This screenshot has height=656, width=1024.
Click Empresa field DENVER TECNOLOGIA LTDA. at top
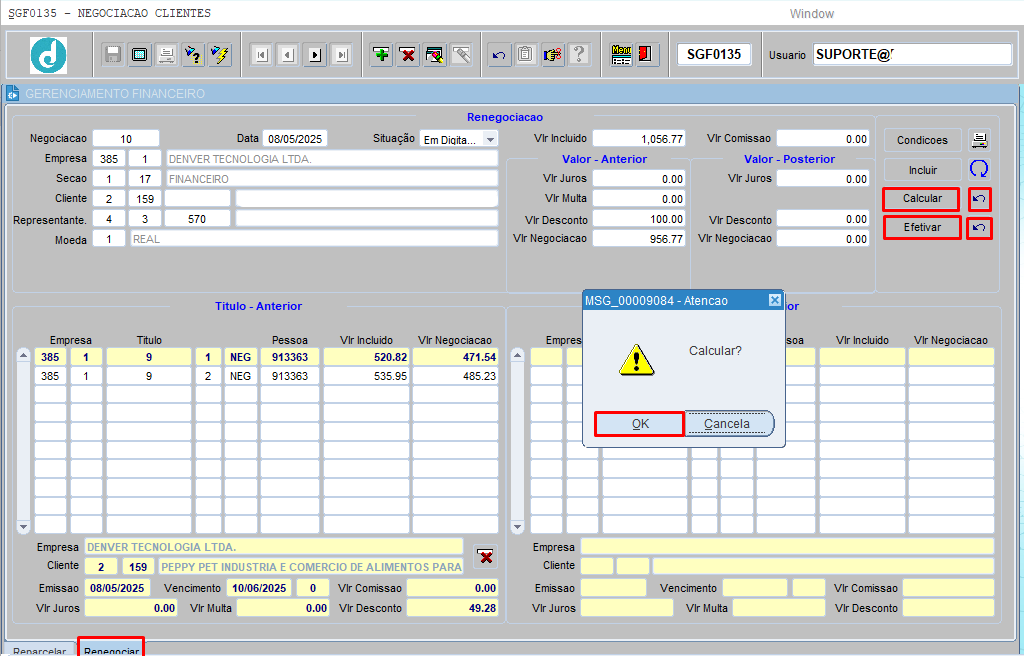point(332,159)
